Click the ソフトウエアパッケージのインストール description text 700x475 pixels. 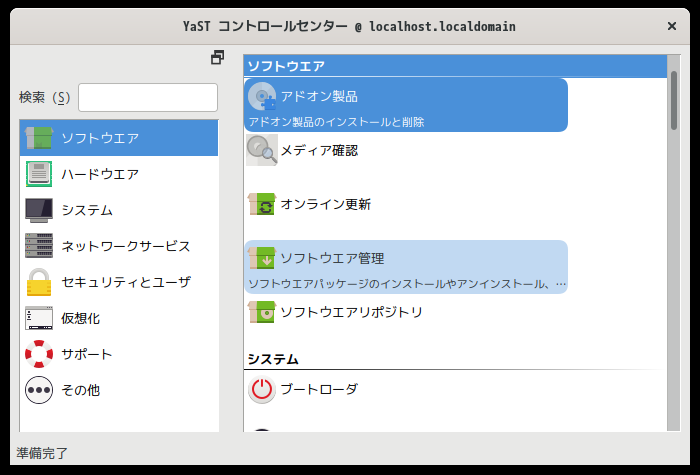(x=407, y=284)
